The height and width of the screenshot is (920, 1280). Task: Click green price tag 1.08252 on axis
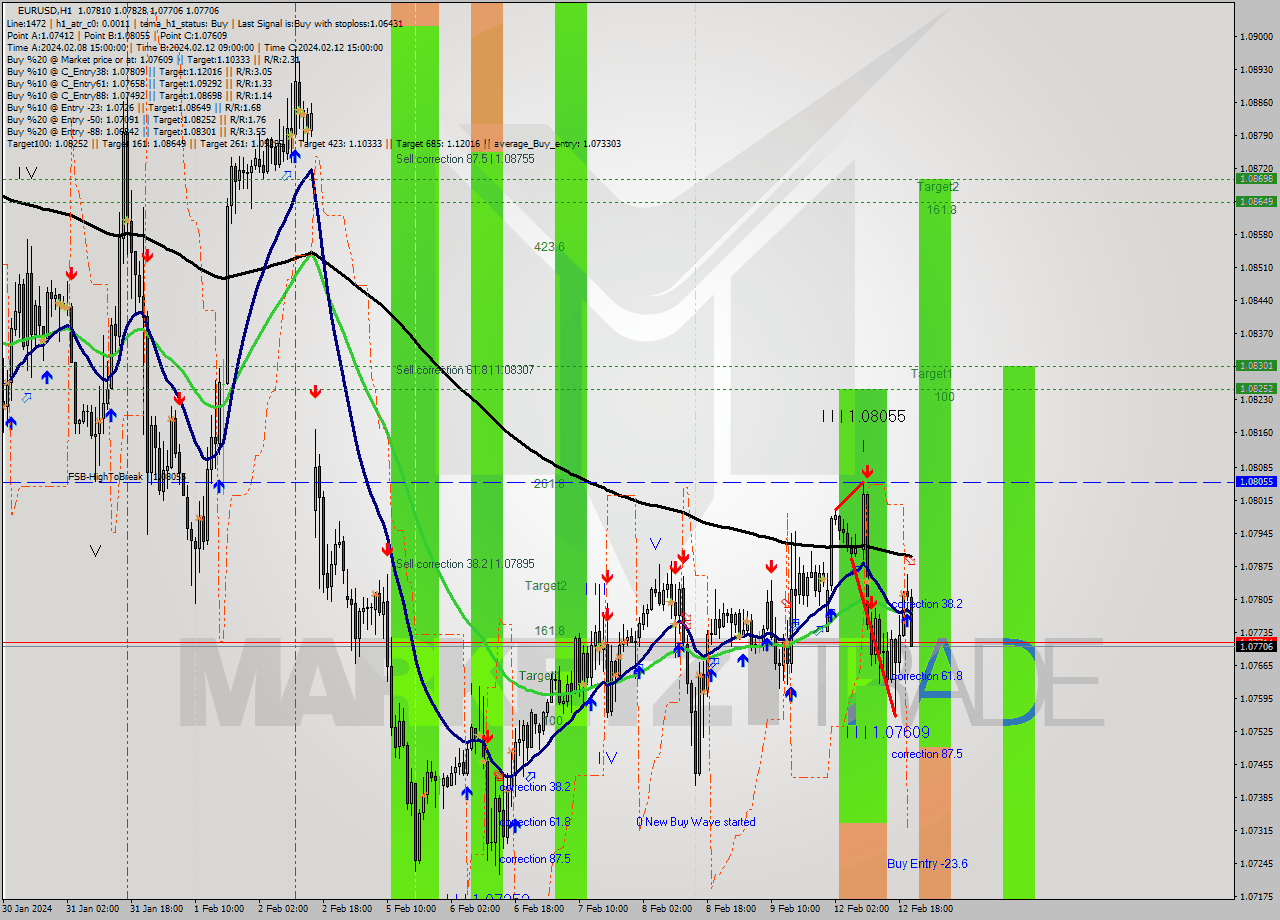coord(1255,388)
